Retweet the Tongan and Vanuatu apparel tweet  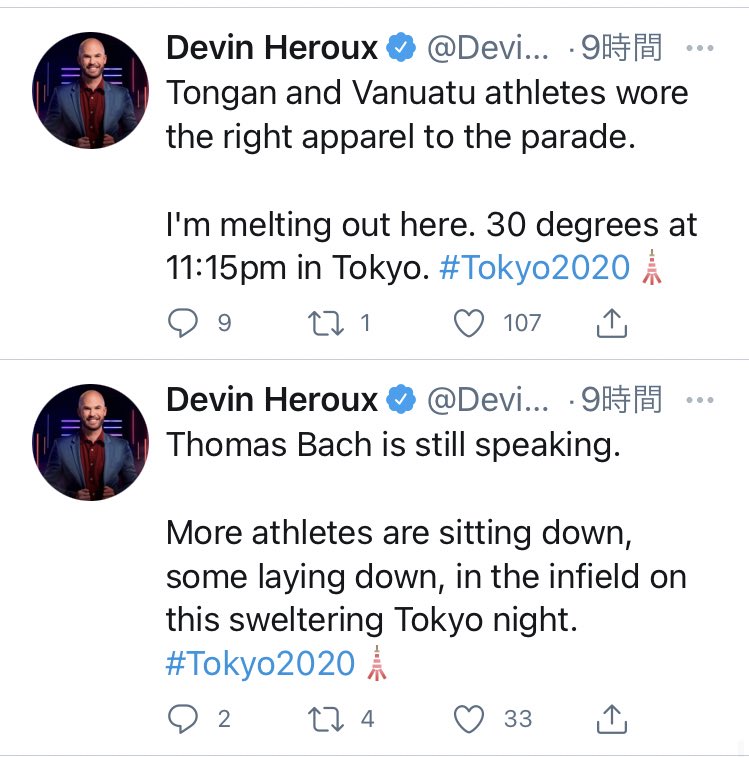(x=326, y=323)
